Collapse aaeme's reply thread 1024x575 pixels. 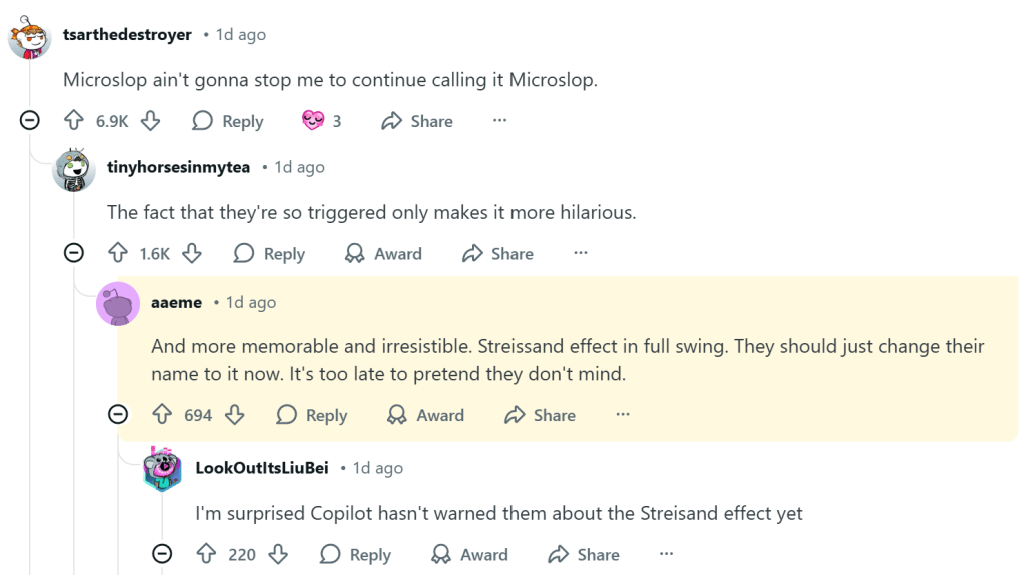[x=118, y=415]
